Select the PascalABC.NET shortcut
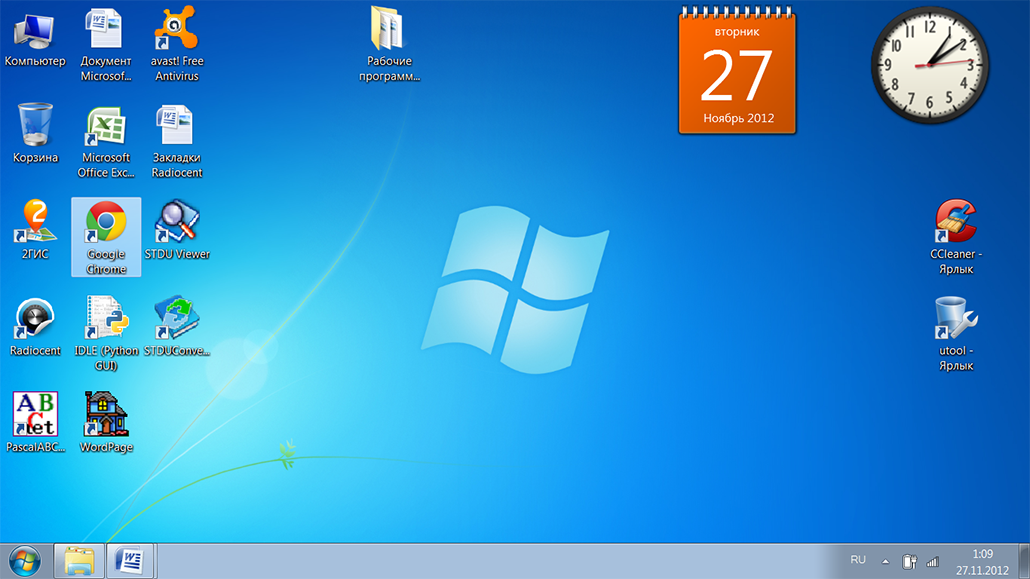1030x579 pixels. [35, 423]
